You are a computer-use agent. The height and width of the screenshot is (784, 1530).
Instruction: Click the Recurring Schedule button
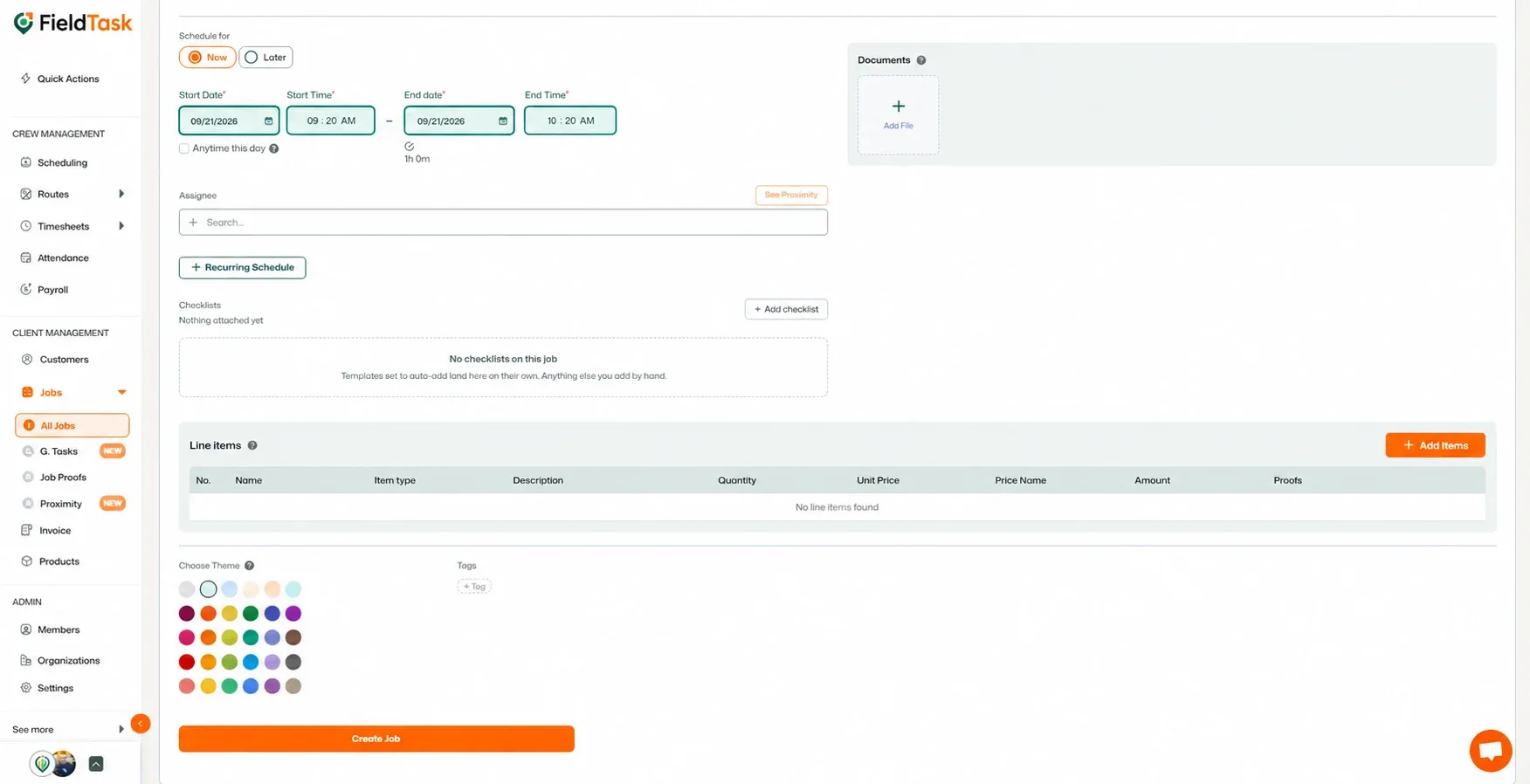[242, 267]
